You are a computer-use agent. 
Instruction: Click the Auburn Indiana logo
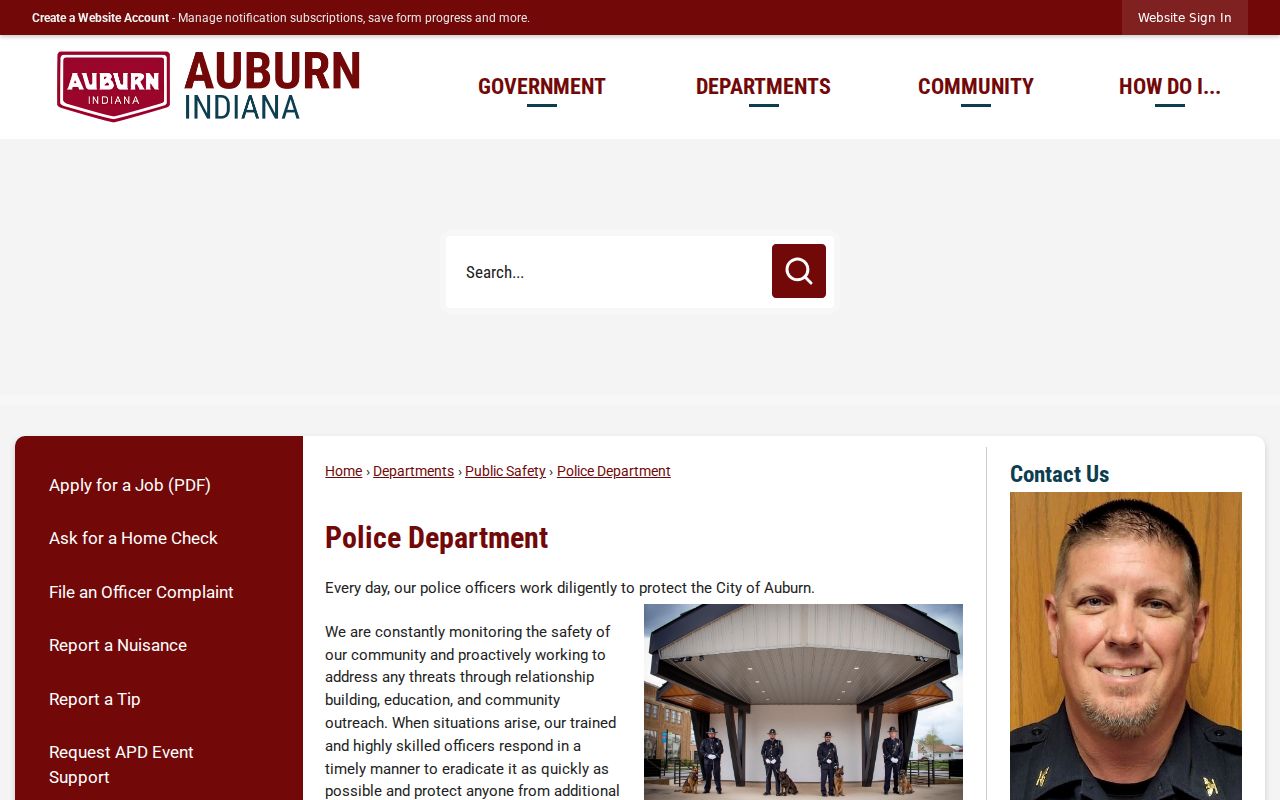pos(208,86)
